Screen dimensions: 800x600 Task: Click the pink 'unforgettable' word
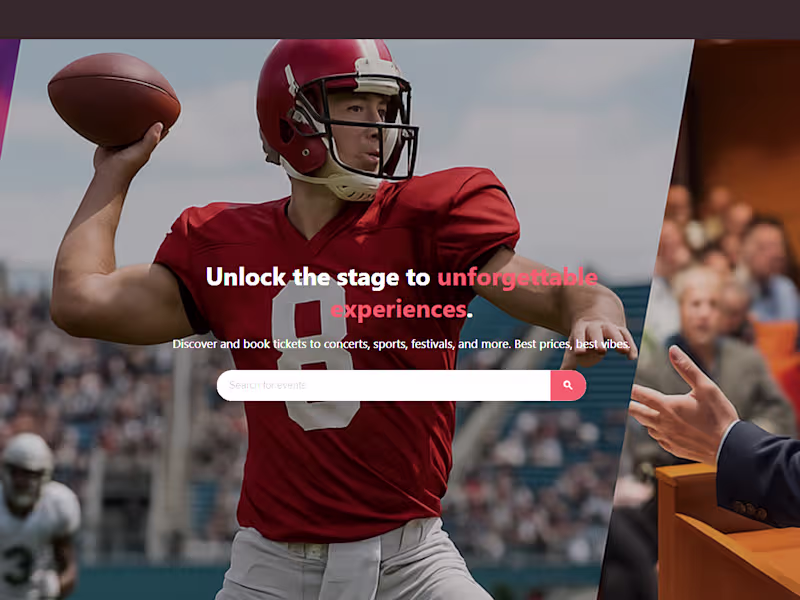coord(517,277)
